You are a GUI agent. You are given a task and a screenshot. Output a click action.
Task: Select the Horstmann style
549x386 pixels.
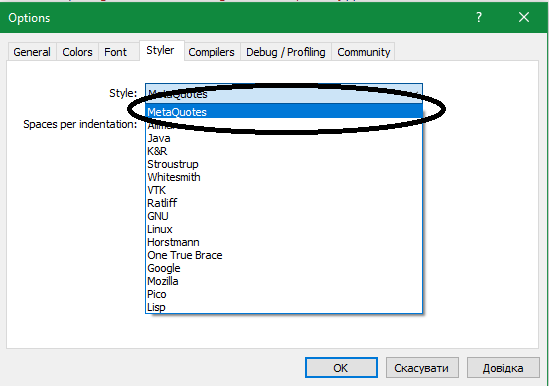pyautogui.click(x=284, y=242)
